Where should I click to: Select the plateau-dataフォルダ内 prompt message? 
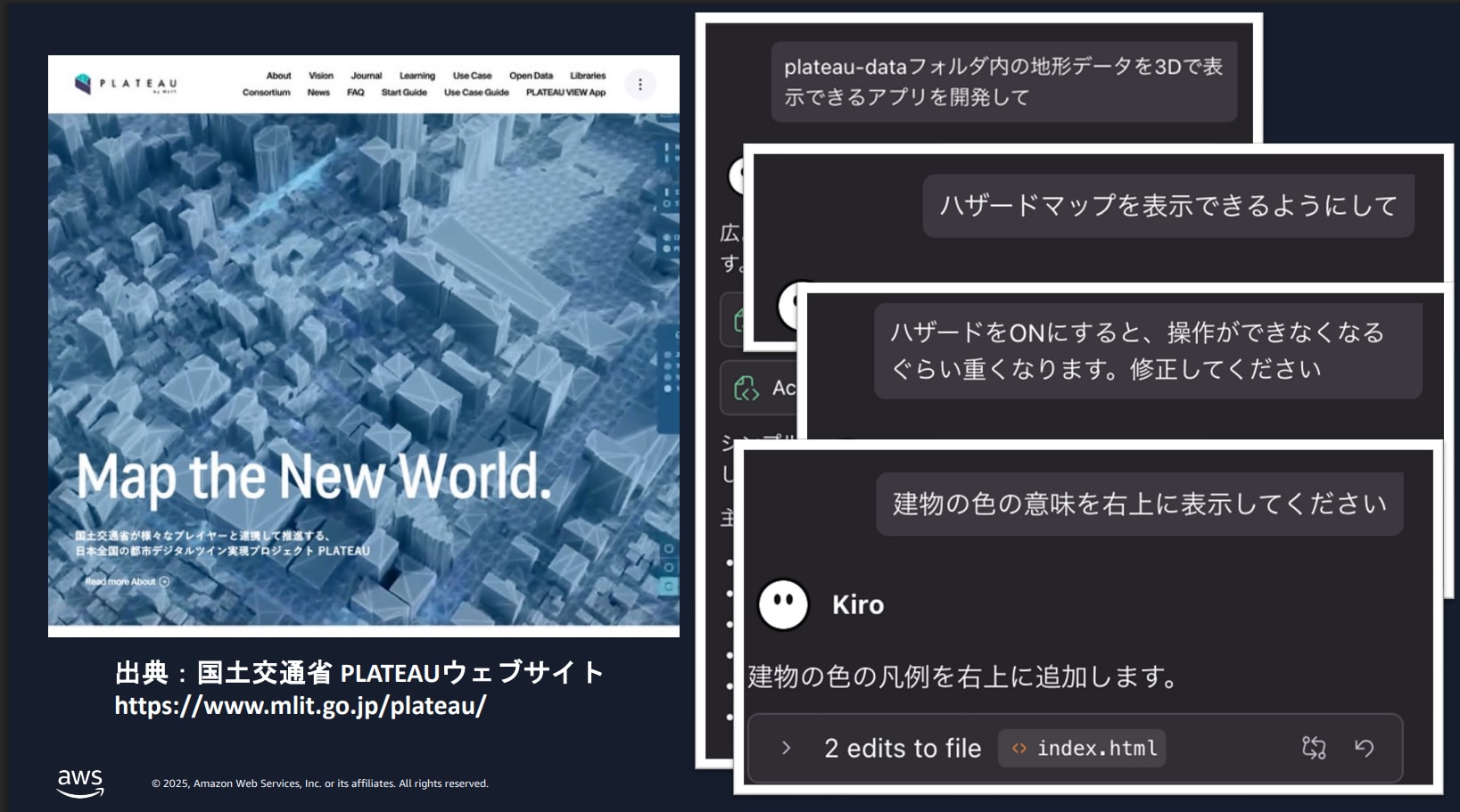click(1003, 82)
